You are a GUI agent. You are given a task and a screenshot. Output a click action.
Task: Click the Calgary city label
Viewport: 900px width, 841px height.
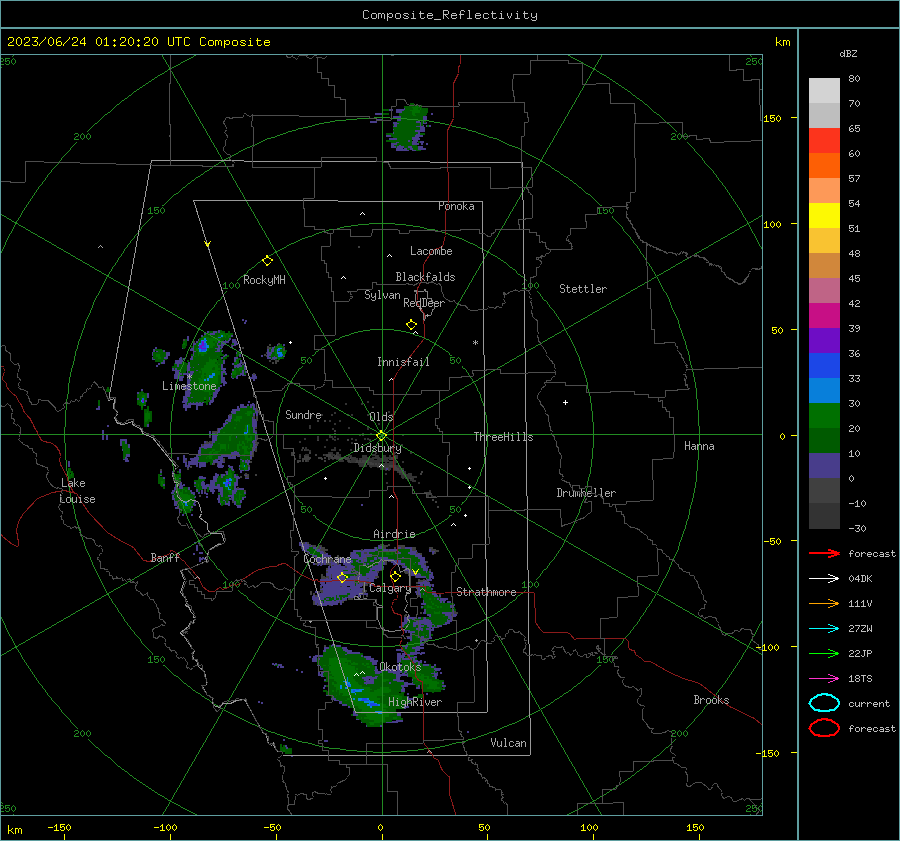coord(390,588)
